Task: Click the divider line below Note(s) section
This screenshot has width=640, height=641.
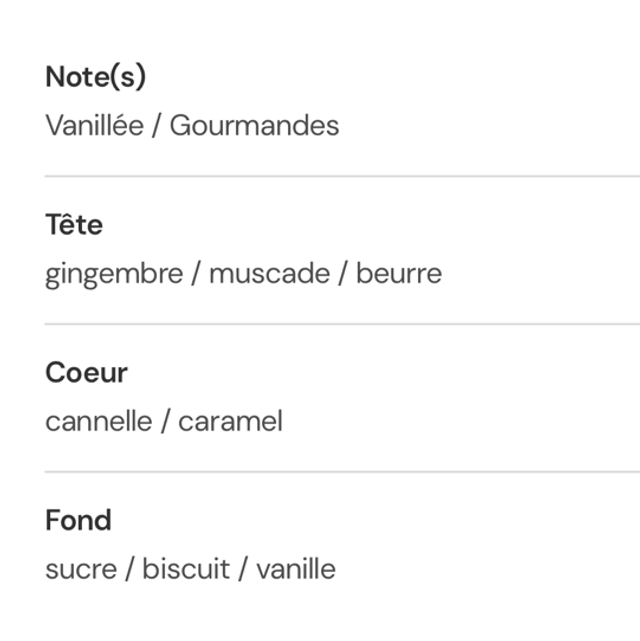Action: click(x=342, y=176)
